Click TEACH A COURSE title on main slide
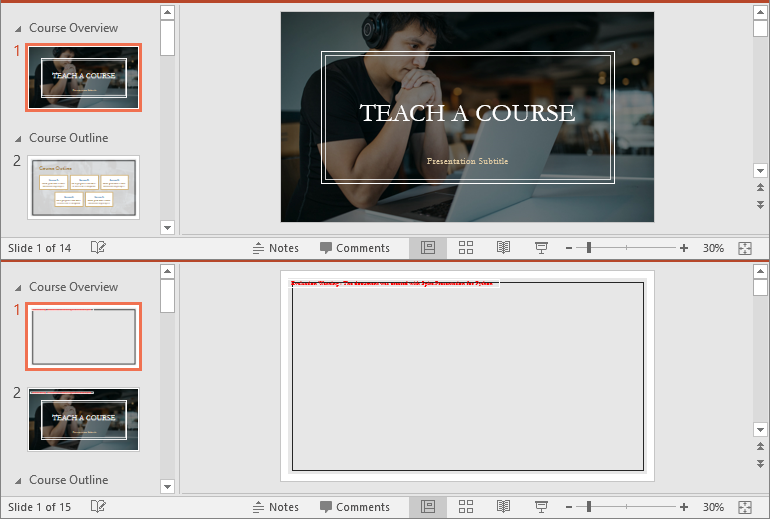770x519 pixels. coord(467,113)
